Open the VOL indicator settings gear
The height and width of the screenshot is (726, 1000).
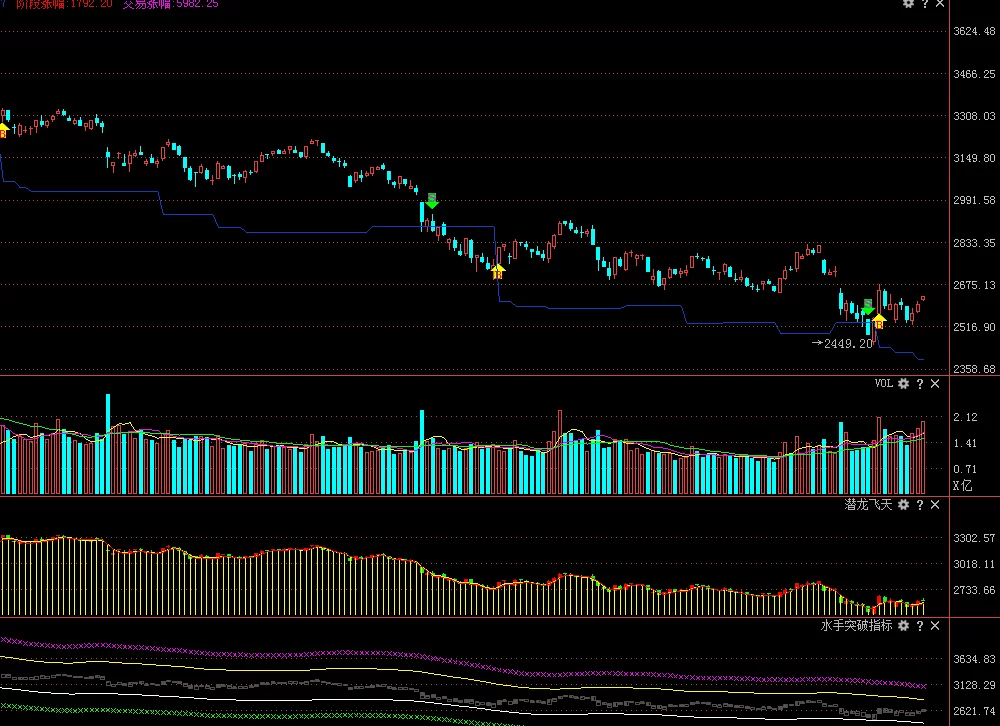[x=903, y=384]
